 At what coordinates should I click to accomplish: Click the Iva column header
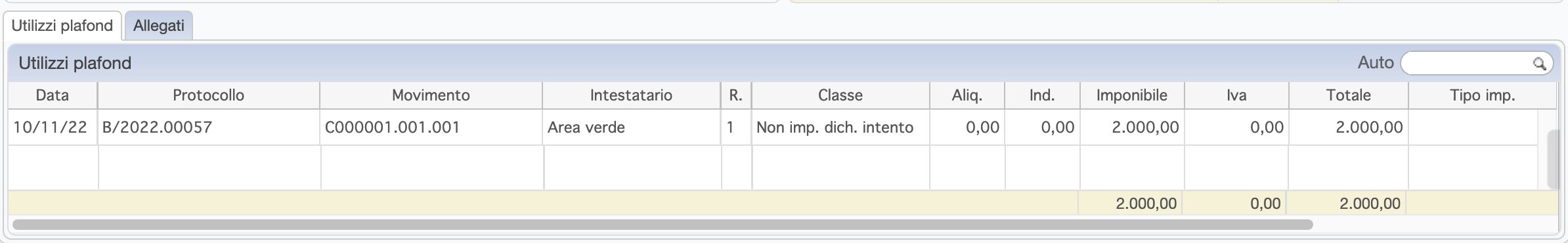pos(1236,95)
